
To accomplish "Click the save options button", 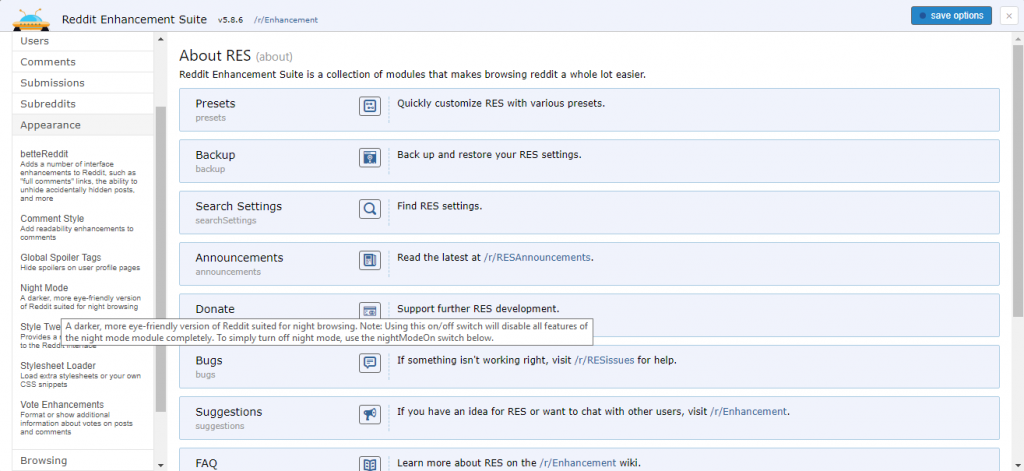I will (951, 15).
